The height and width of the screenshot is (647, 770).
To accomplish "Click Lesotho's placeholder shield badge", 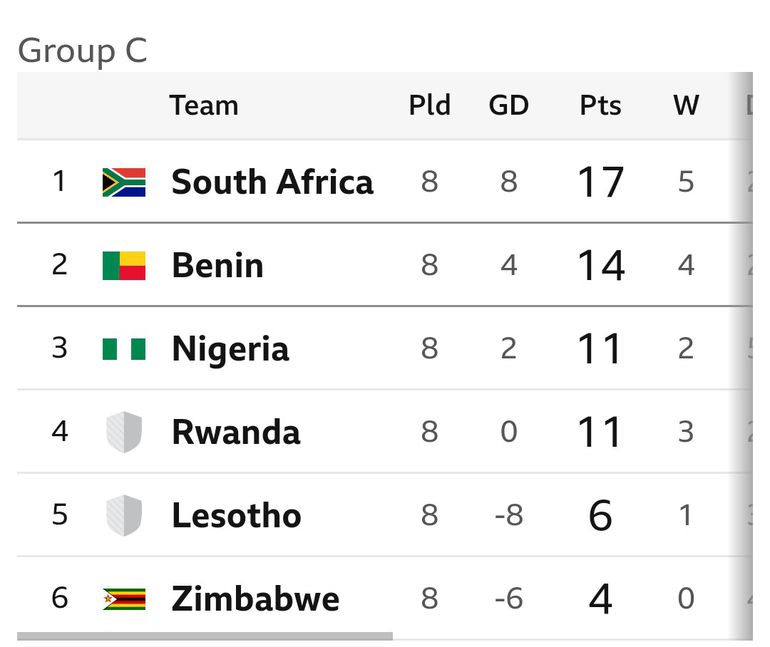I will coord(124,516).
